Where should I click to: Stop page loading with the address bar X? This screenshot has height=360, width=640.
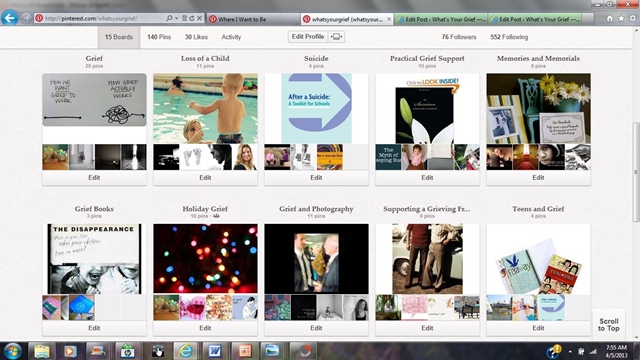(x=199, y=18)
